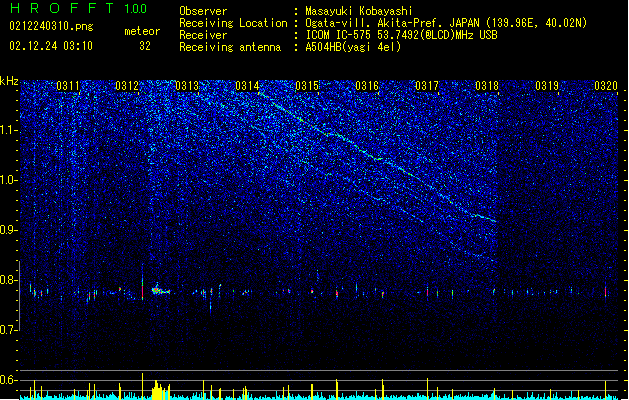Click the 0.7 kHz axis label

pos(9,330)
